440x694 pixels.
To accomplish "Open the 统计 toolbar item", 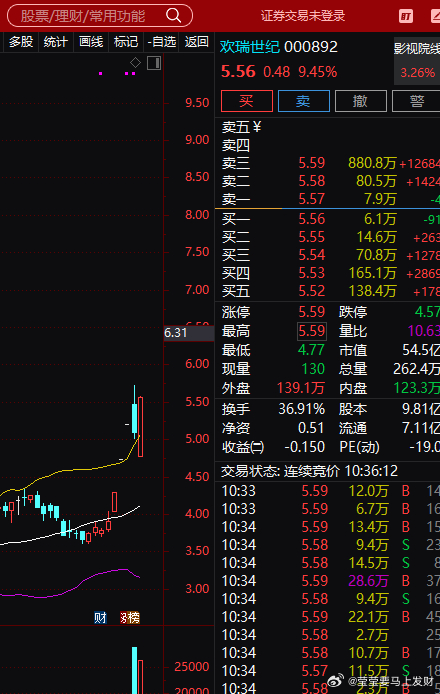I will (55, 42).
